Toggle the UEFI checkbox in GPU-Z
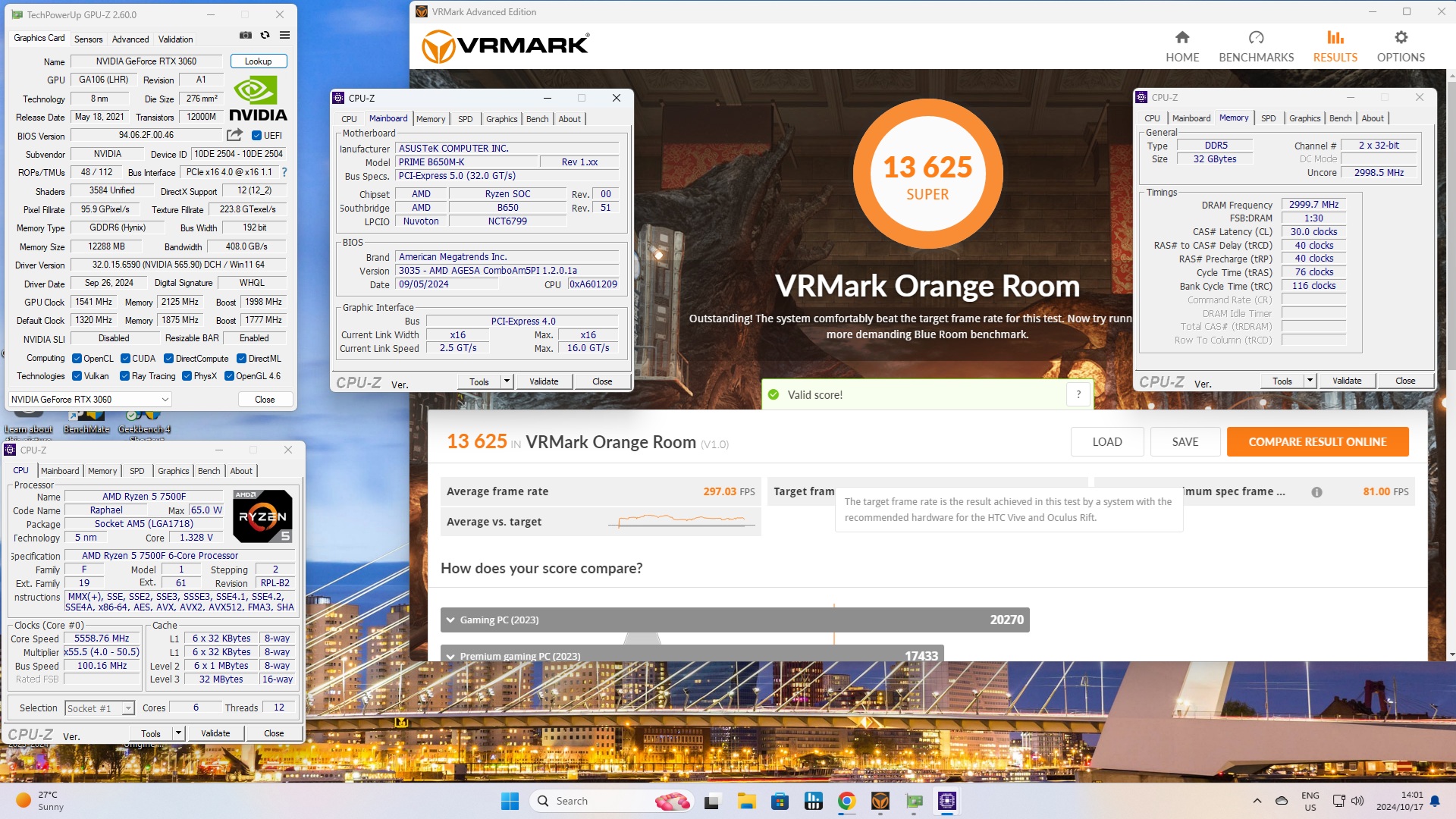 click(x=256, y=136)
